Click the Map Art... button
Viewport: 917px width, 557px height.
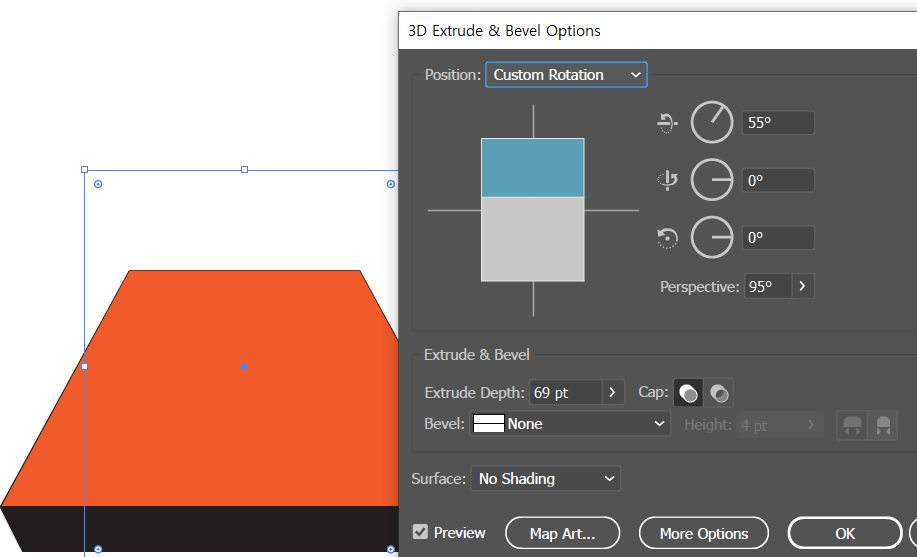pos(562,534)
